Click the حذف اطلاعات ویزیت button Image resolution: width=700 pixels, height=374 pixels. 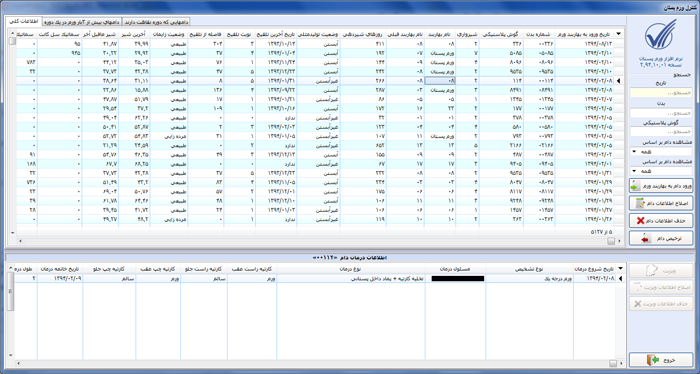[x=661, y=303]
